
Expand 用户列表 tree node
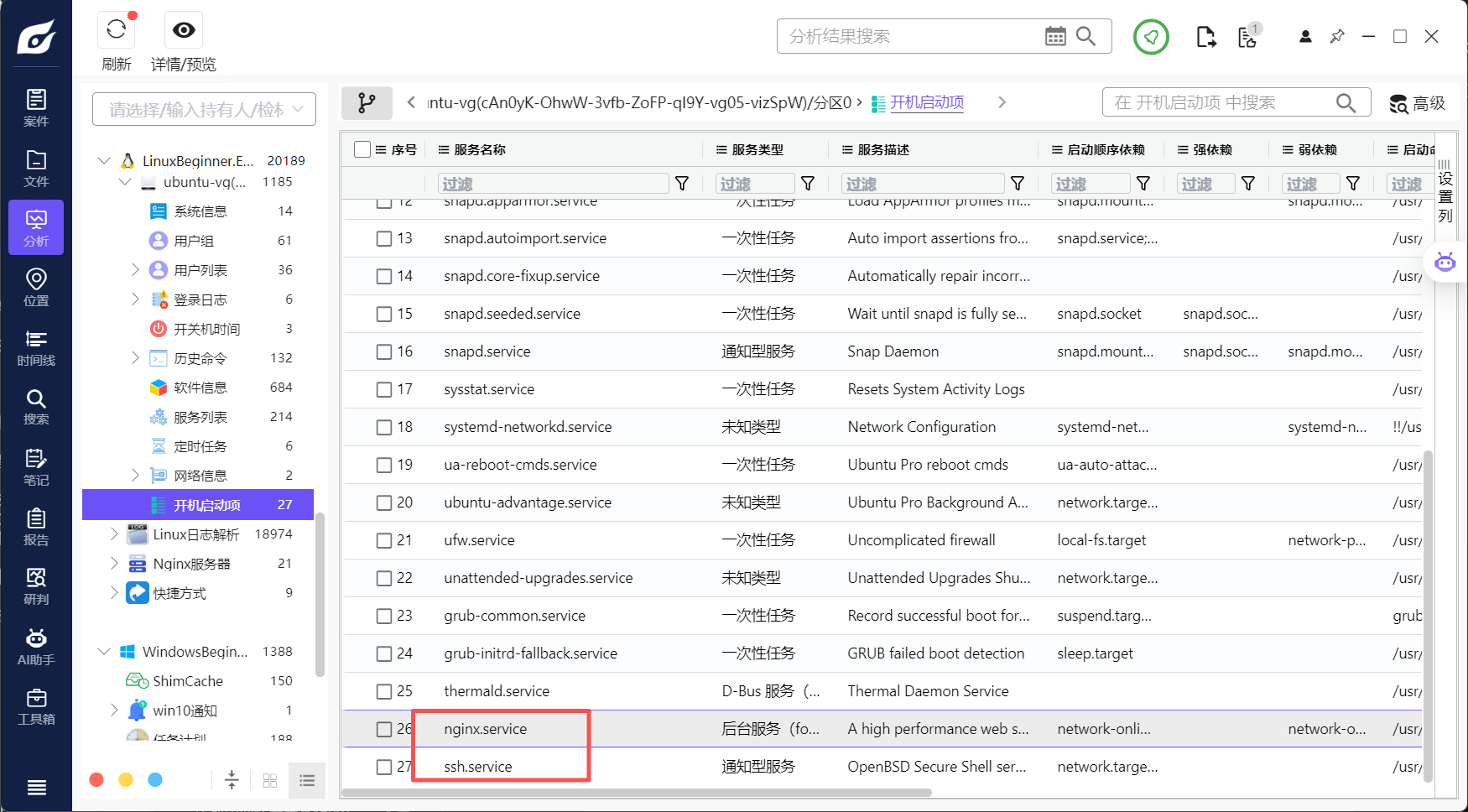pos(135,269)
